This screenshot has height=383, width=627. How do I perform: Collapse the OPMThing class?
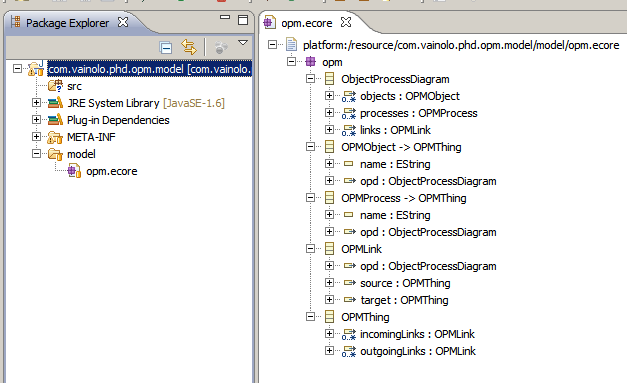pos(310,317)
